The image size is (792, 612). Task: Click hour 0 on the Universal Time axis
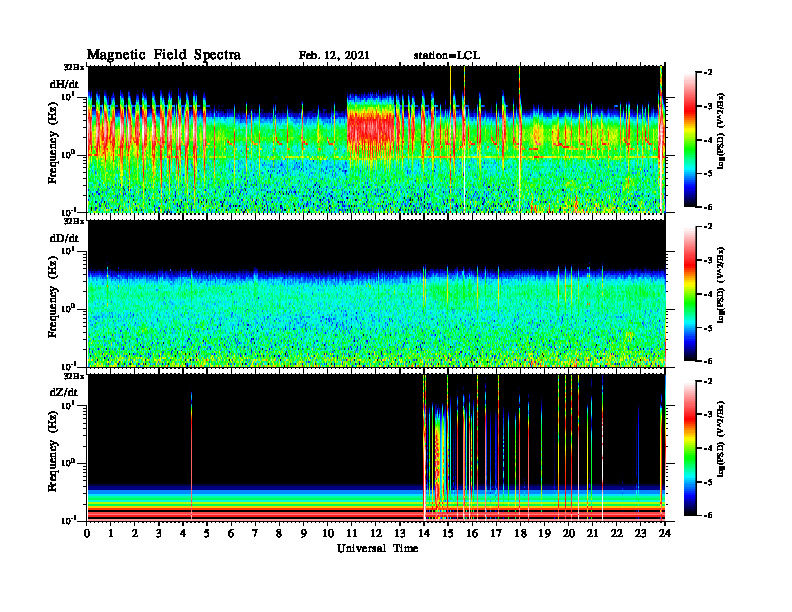pyautogui.click(x=87, y=534)
